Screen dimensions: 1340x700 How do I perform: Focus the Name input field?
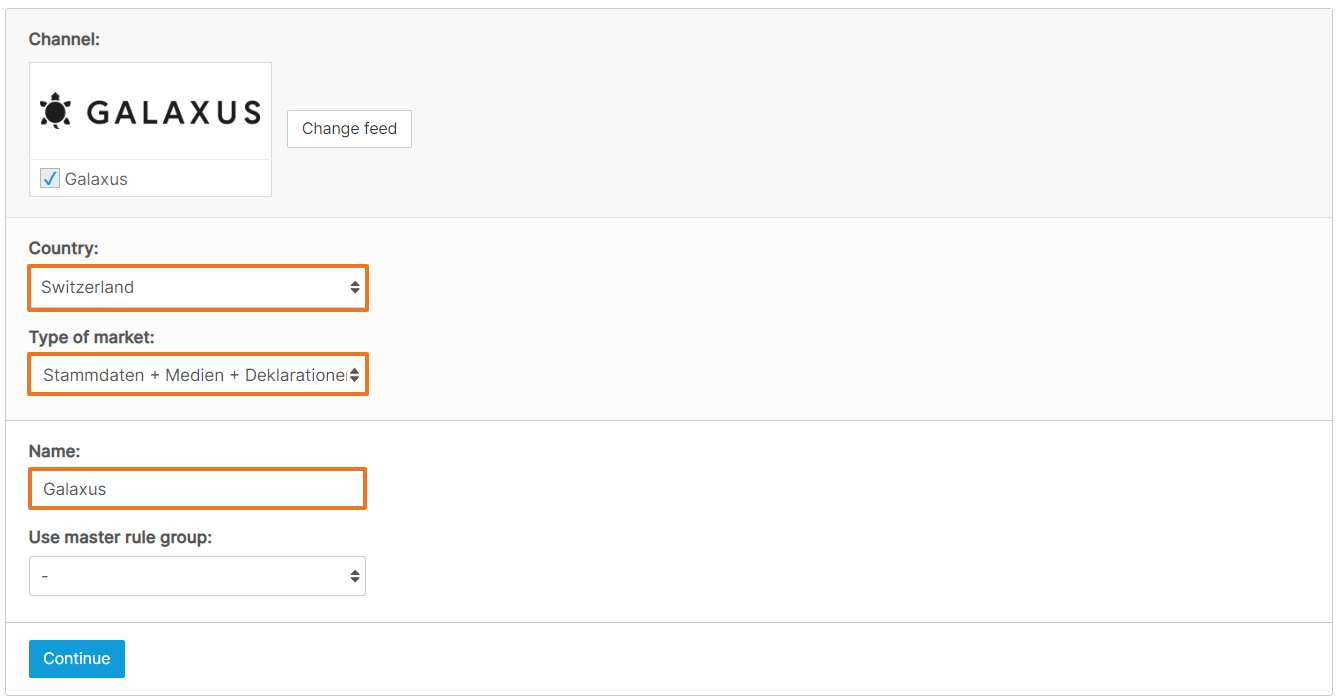point(198,489)
